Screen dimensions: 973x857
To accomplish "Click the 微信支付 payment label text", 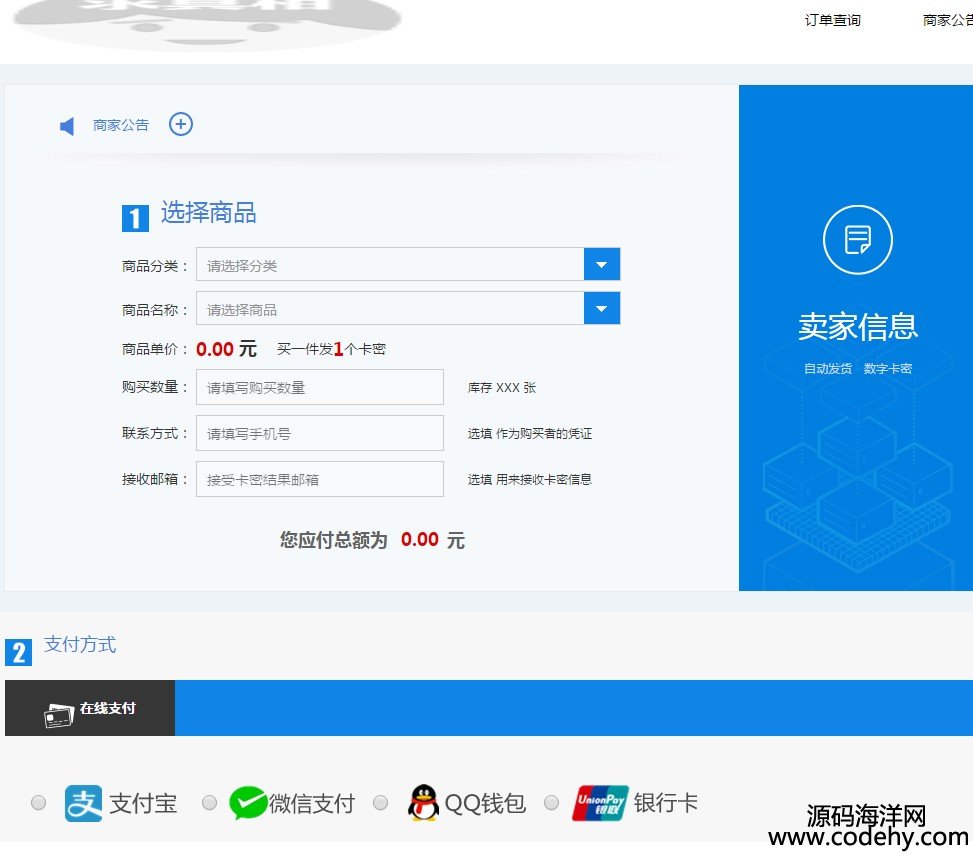I will click(312, 803).
